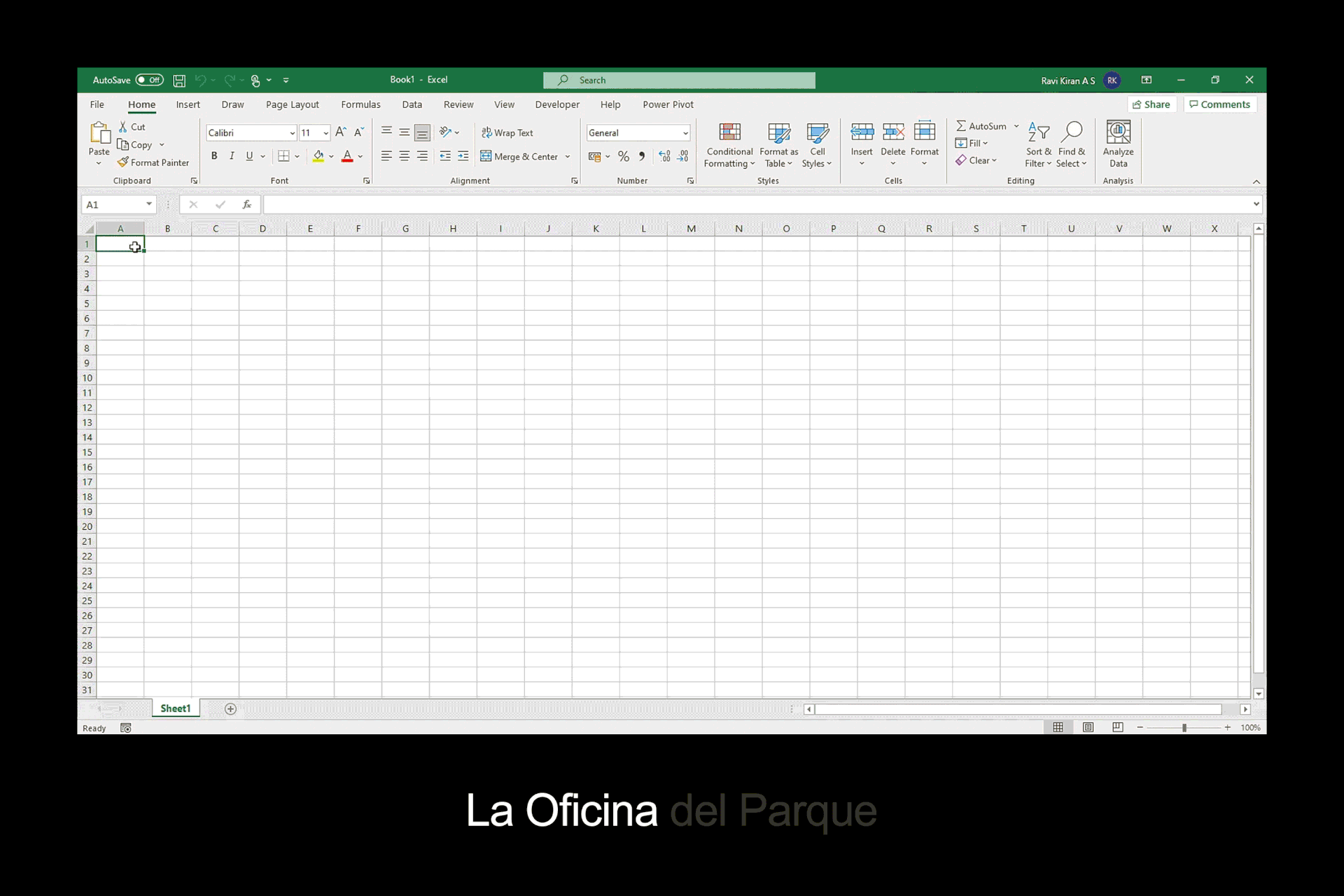
Task: Open the Font dropdown
Action: pos(292,132)
